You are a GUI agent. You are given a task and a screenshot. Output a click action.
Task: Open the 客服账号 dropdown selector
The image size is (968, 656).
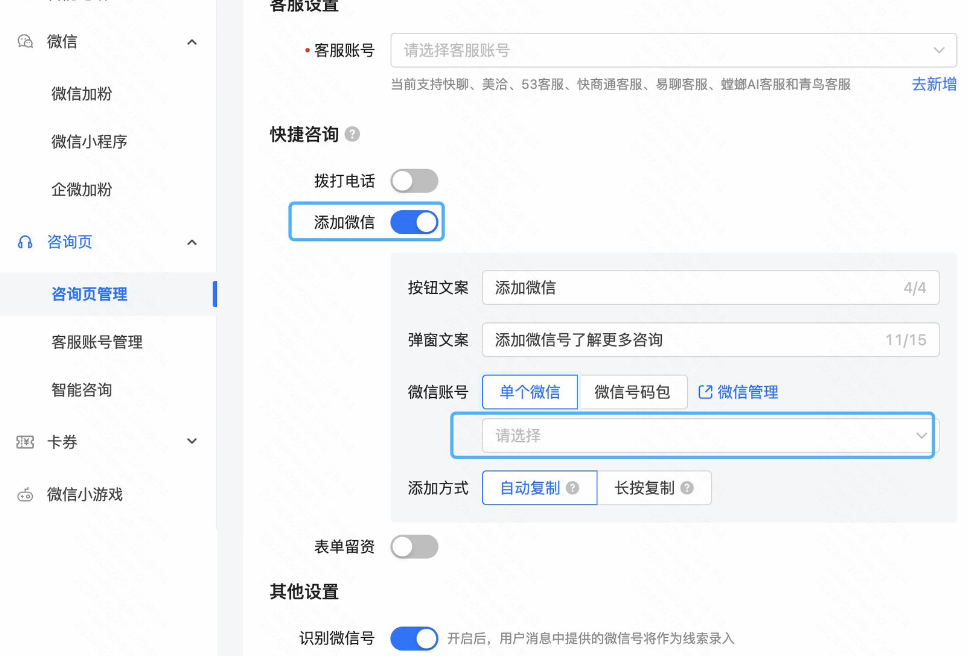pos(672,49)
